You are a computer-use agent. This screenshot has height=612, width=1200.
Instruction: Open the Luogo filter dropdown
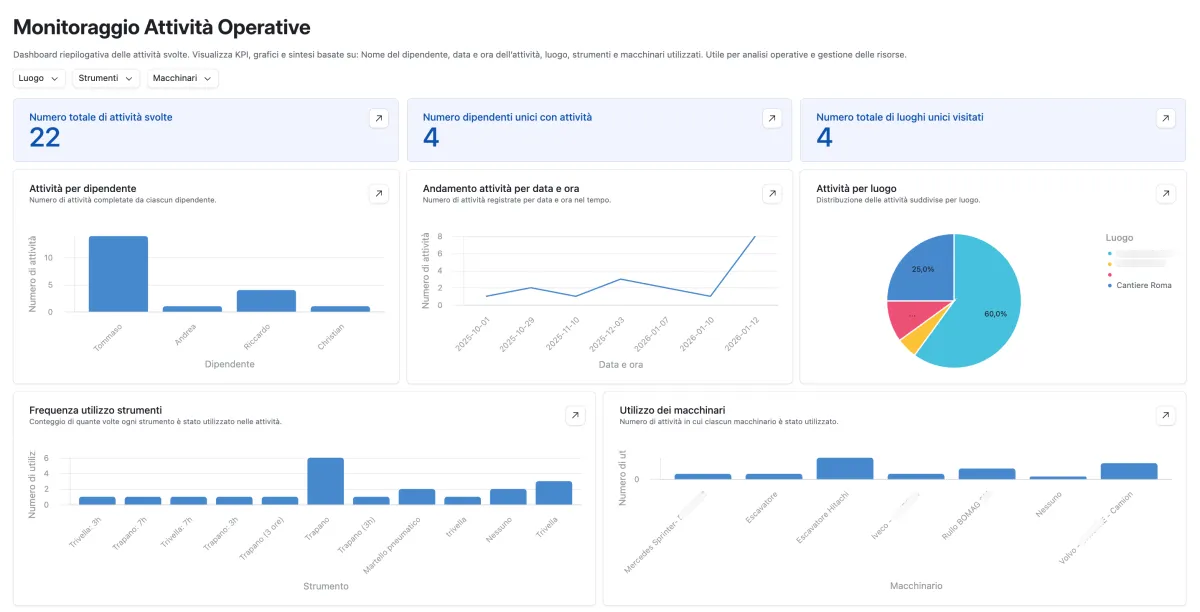pos(40,78)
